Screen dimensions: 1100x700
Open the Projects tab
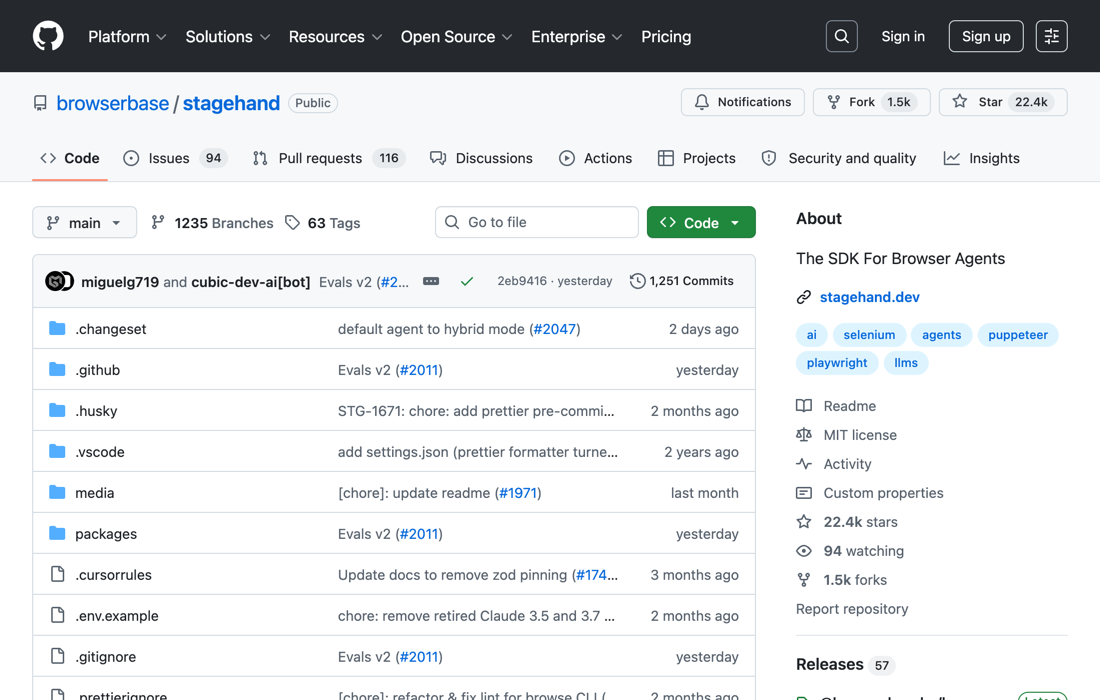click(x=697, y=159)
